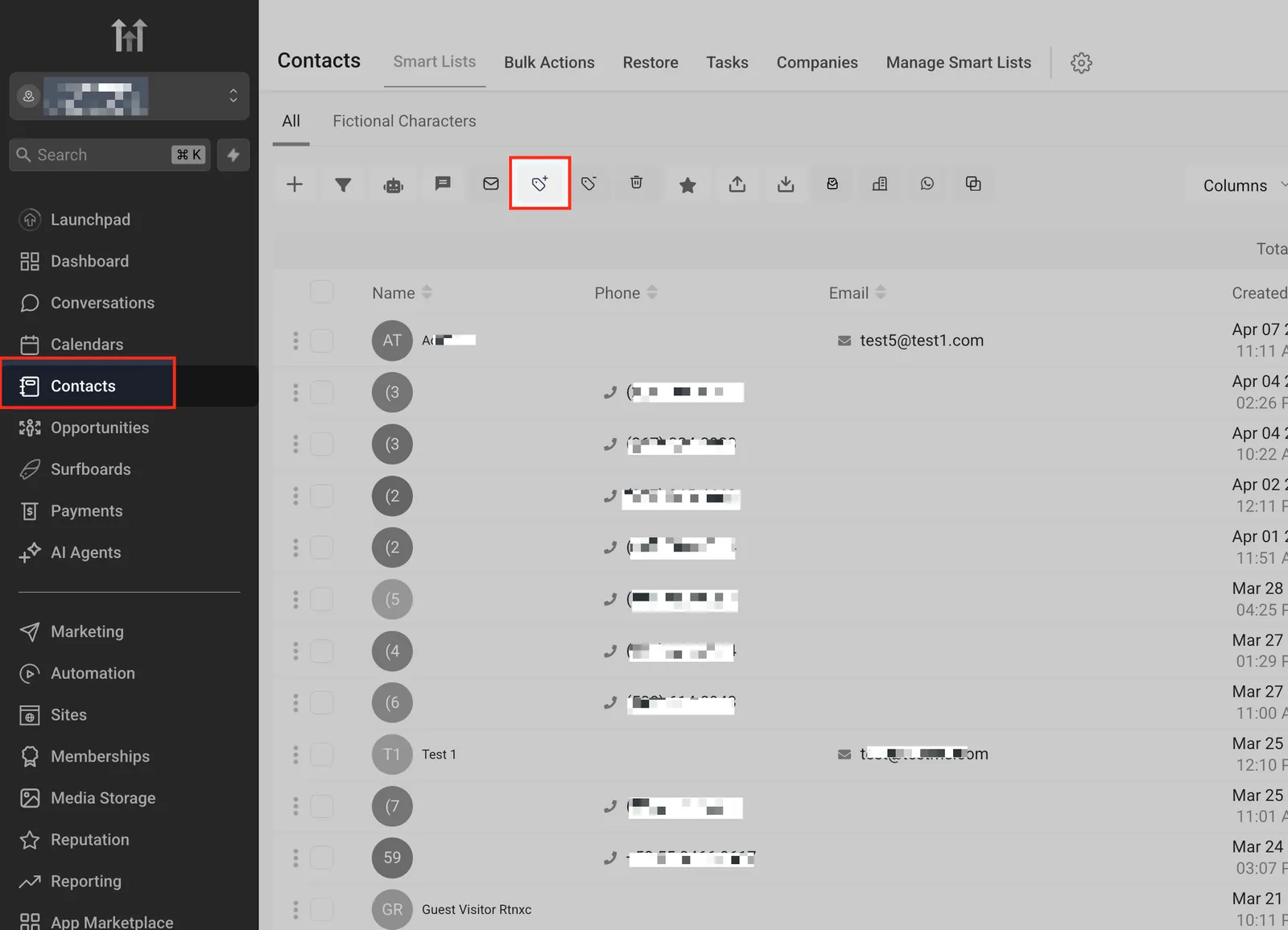Click the robot automation icon in the toolbar
Screen dimensions: 1288x930
393,184
